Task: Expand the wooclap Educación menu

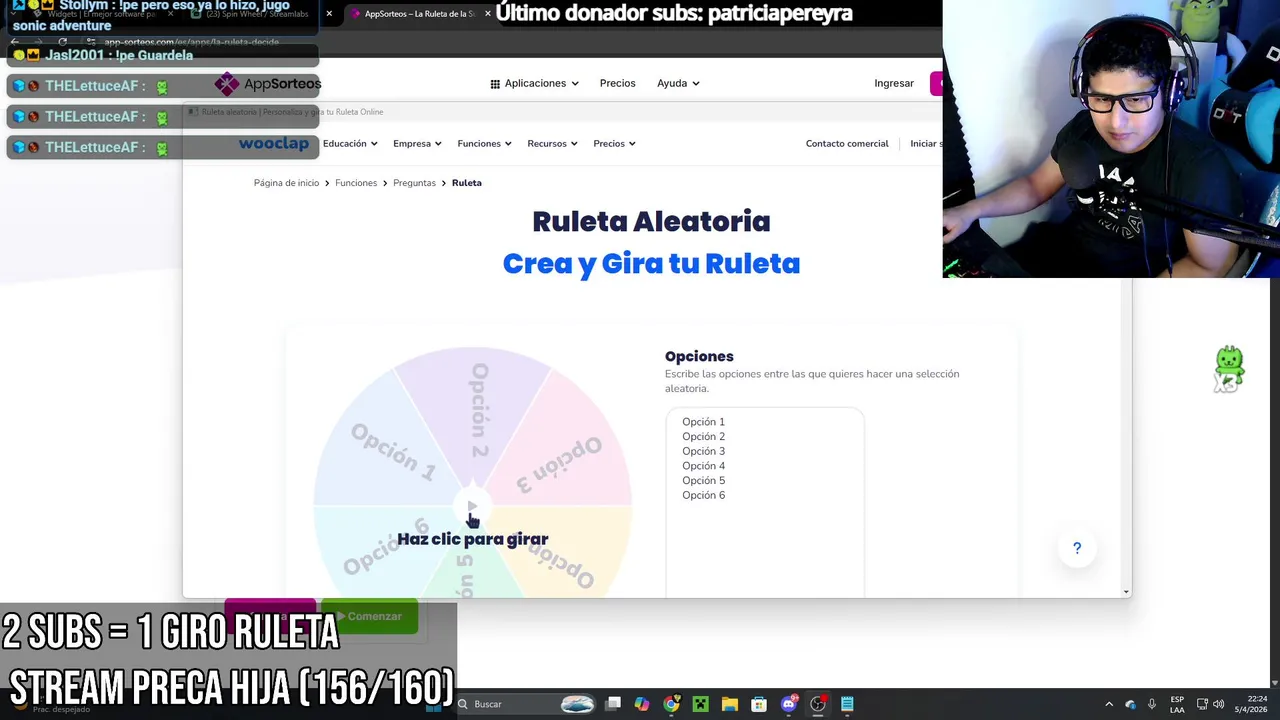Action: (x=350, y=144)
